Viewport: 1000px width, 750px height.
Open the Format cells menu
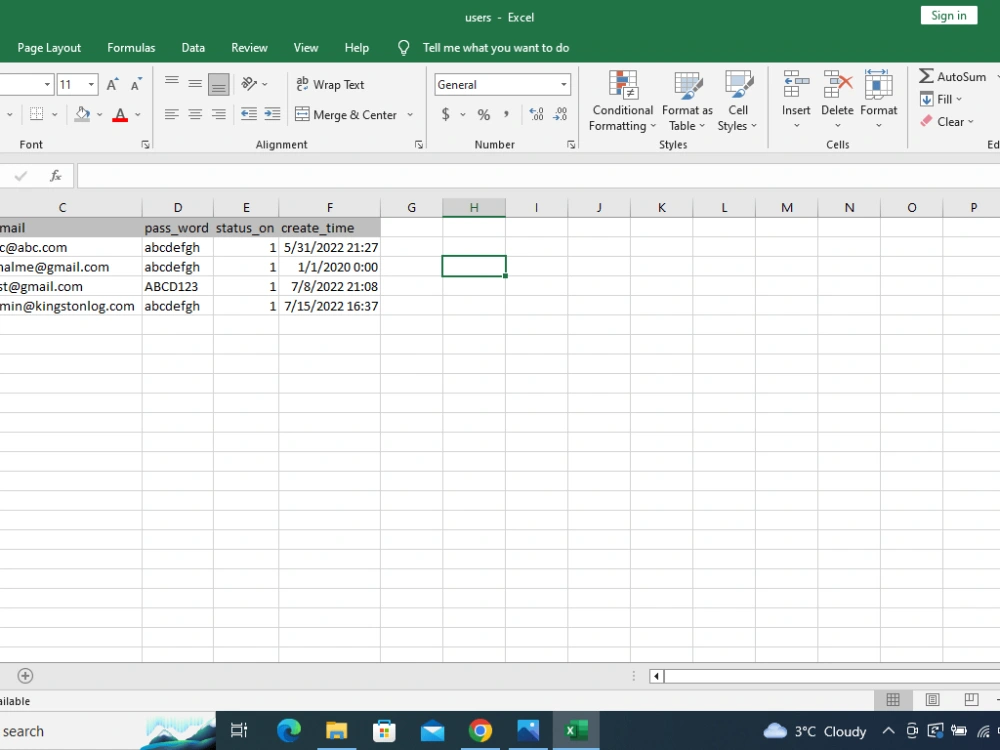point(878,99)
